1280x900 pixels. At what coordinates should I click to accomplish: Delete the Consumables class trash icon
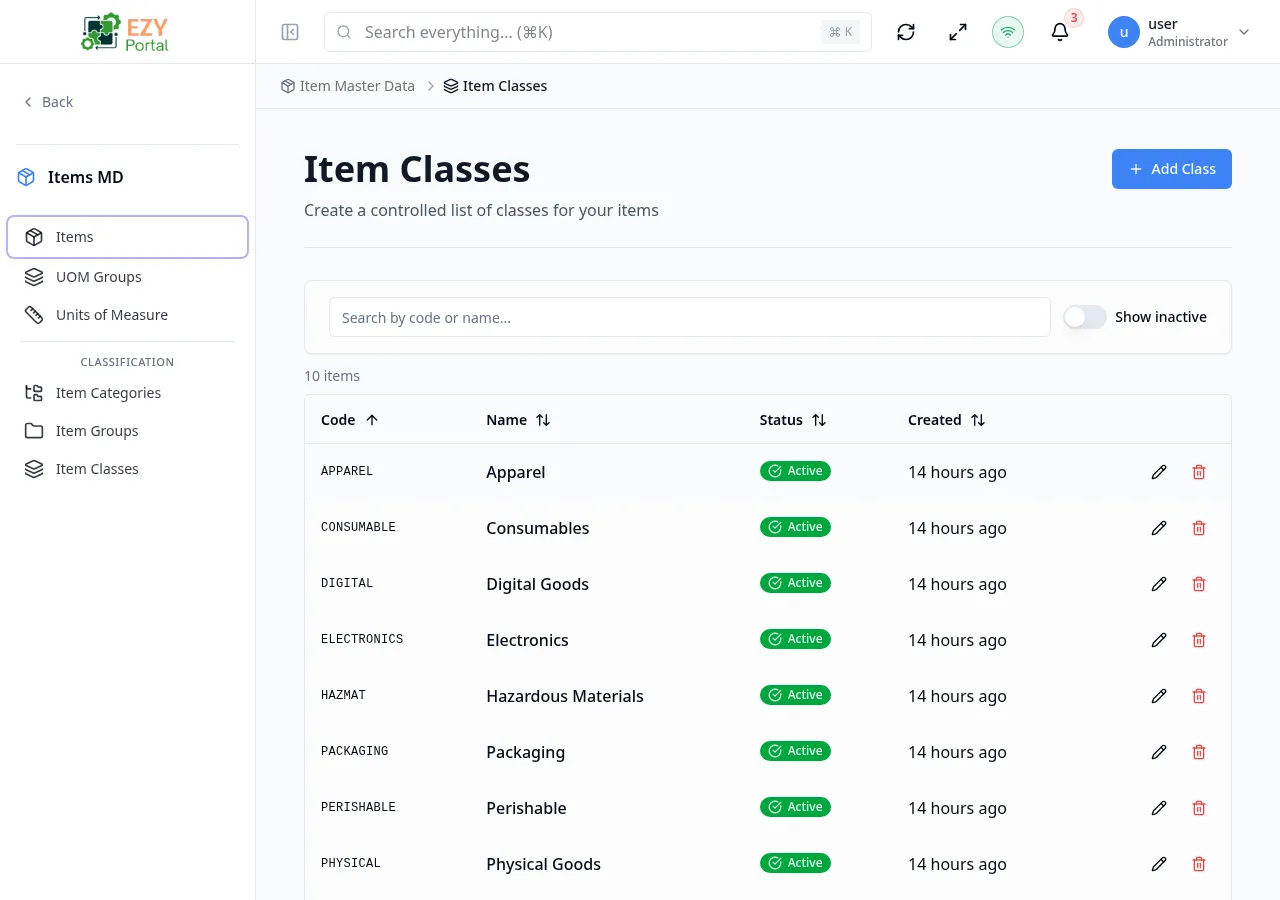pyautogui.click(x=1199, y=528)
